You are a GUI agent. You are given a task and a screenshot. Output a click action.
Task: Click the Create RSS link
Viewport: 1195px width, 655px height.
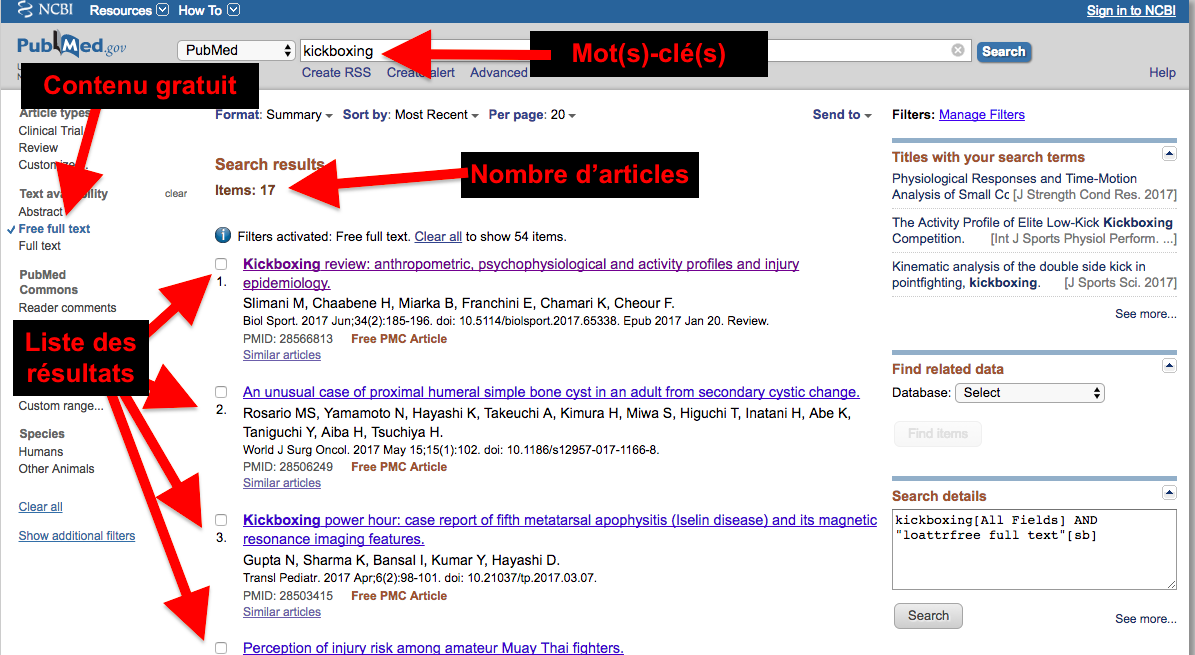(x=336, y=72)
